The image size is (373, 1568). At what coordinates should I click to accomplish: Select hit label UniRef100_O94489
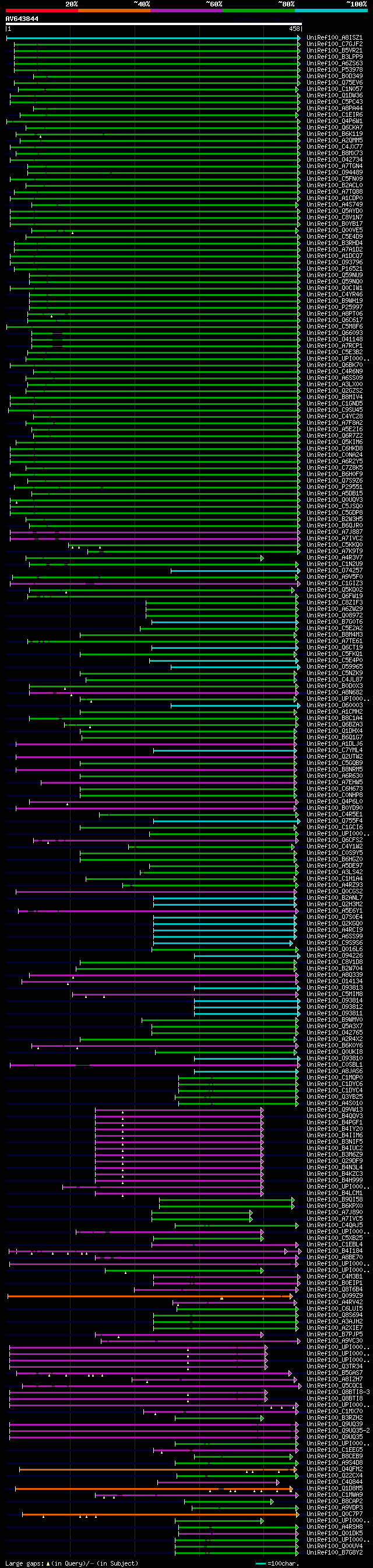pyautogui.click(x=335, y=172)
